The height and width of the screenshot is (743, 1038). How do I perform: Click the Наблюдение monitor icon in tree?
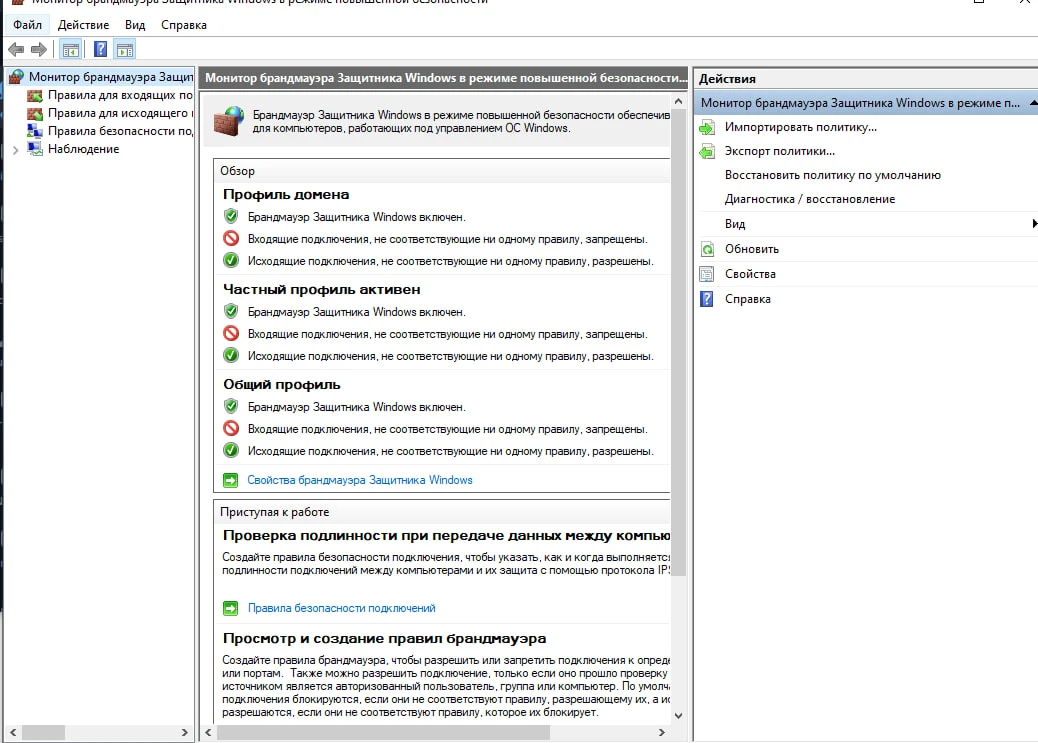(35, 149)
